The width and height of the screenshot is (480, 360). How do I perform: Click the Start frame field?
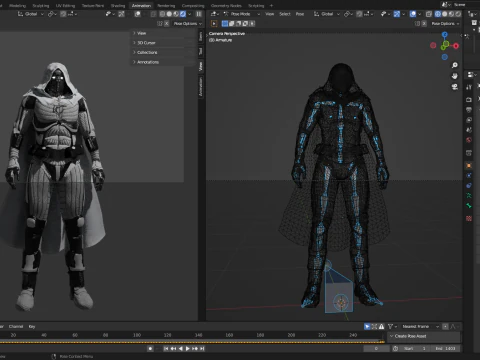tap(415, 349)
